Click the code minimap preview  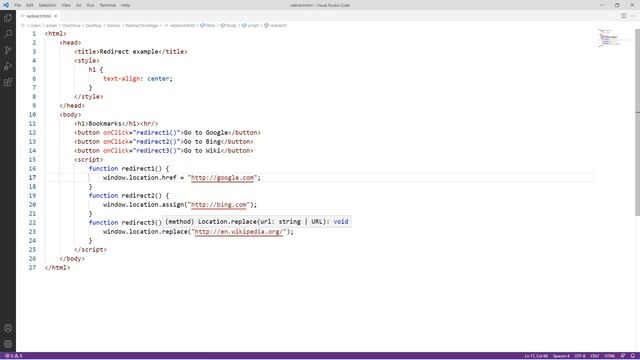click(x=609, y=38)
